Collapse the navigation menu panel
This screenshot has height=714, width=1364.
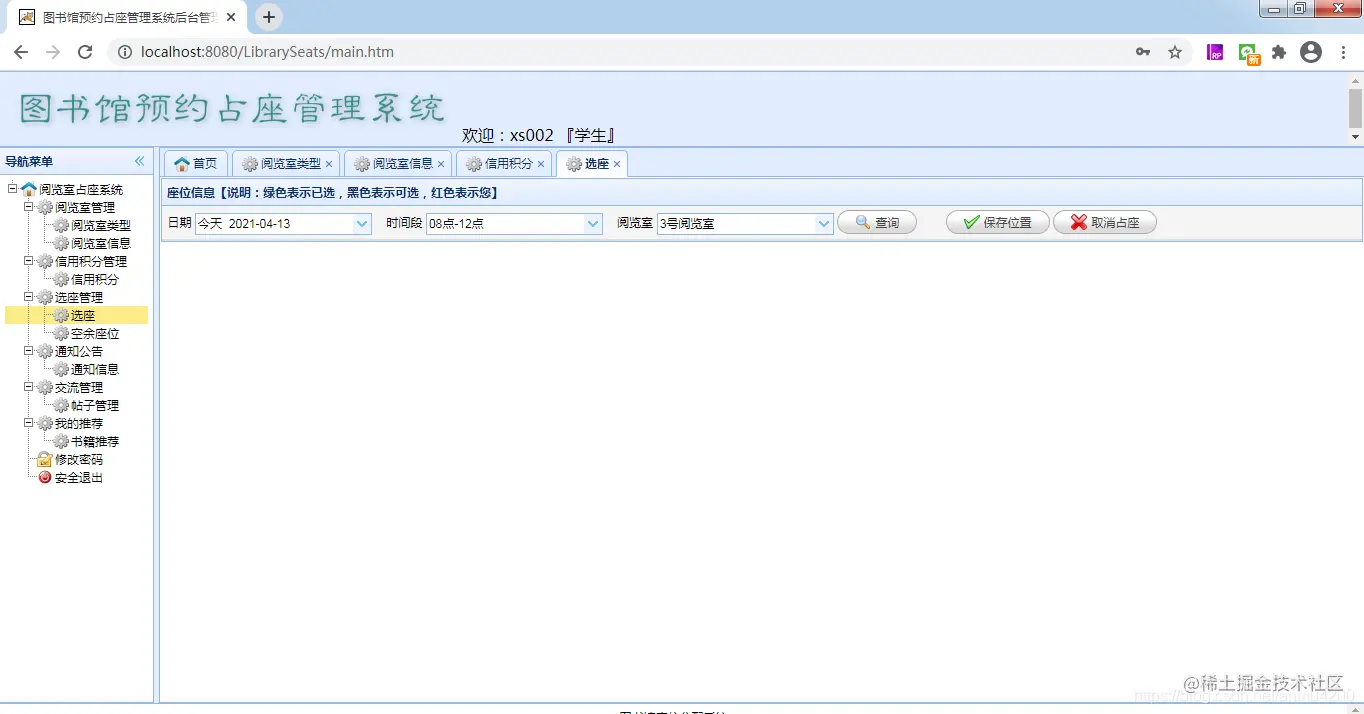(x=139, y=161)
